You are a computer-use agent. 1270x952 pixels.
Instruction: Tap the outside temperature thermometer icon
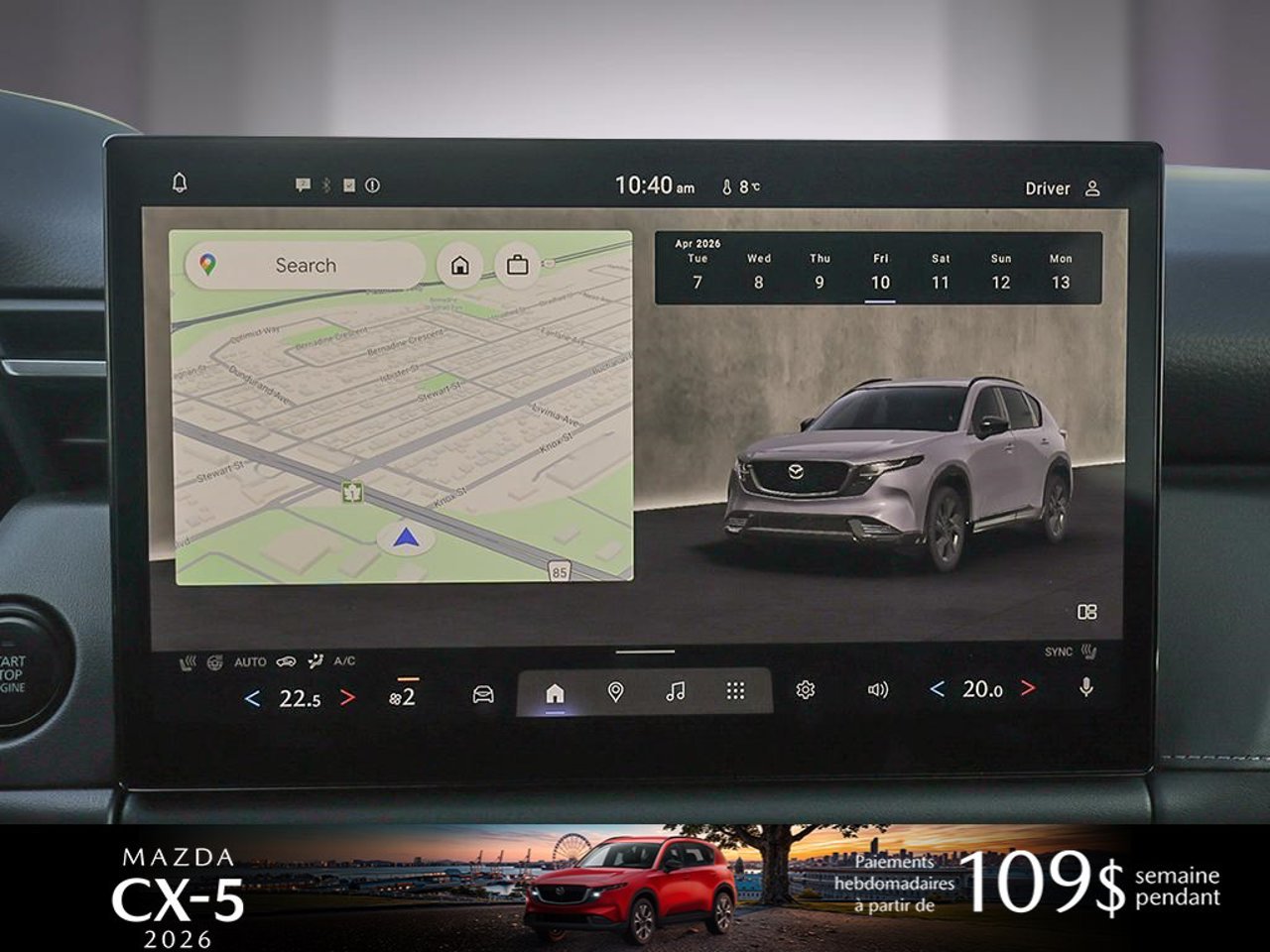726,186
